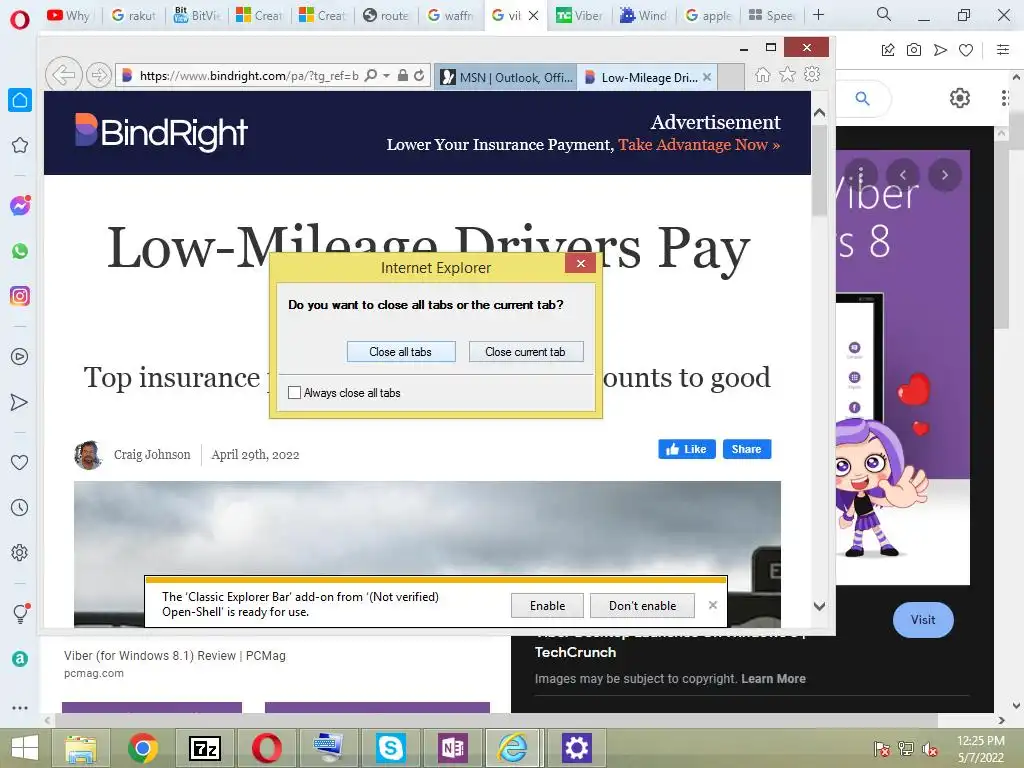This screenshot has height=768, width=1024.
Task: Switch to BitVie tab in Opera
Action: coord(197,15)
